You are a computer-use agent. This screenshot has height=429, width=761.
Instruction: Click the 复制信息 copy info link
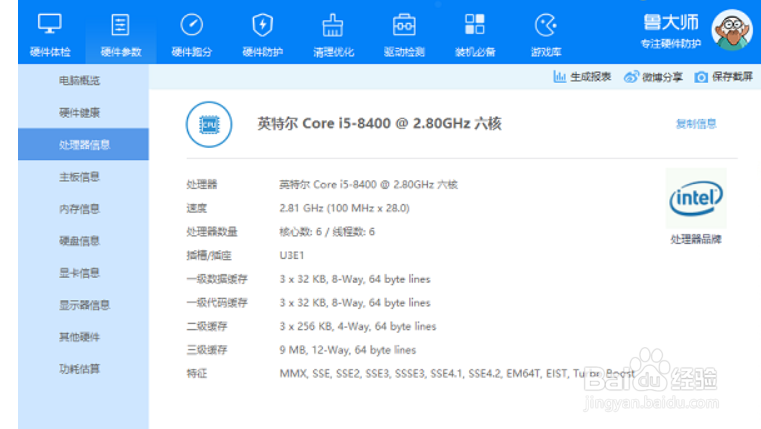[696, 124]
